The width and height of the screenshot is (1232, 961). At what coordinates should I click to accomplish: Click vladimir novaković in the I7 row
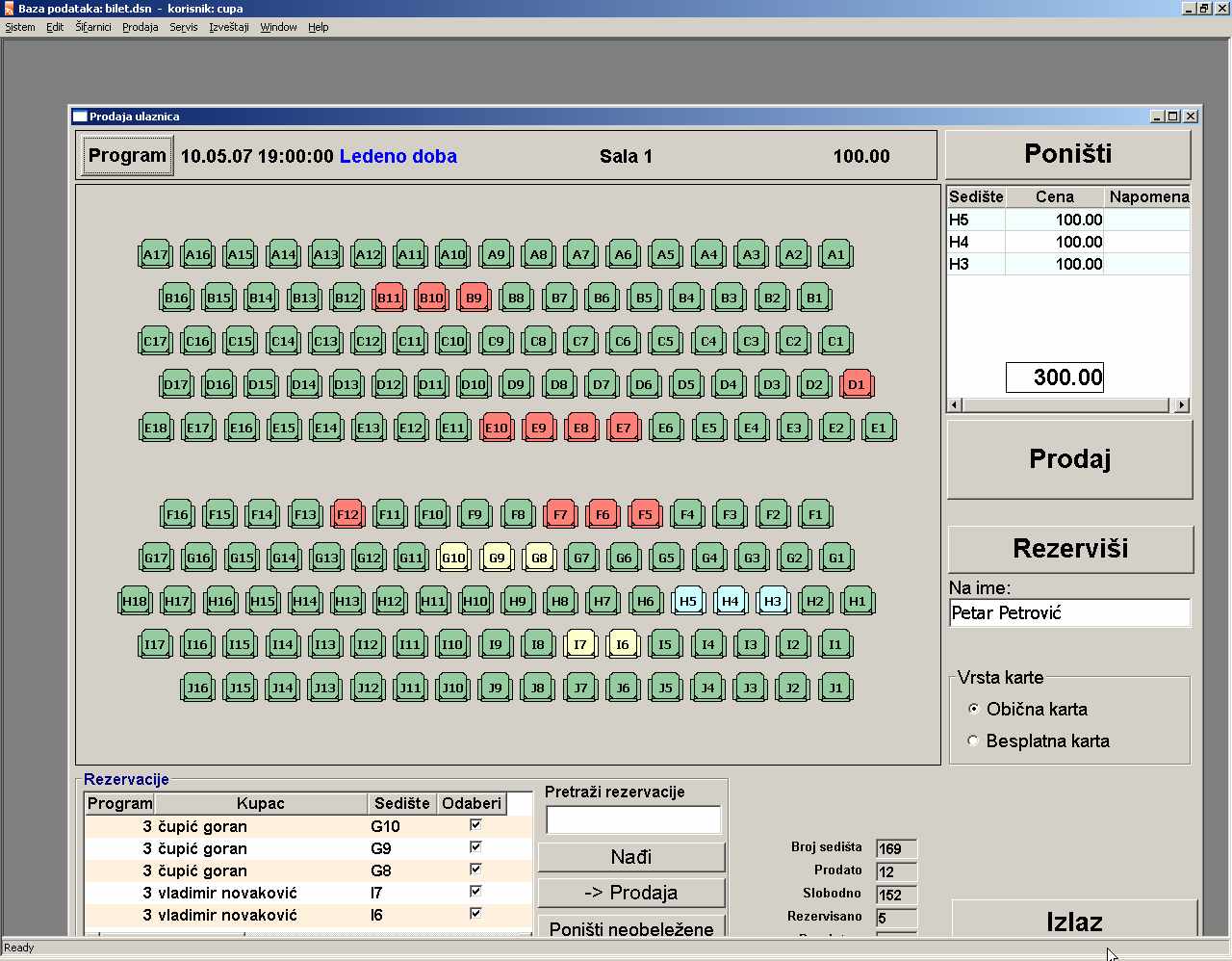[227, 893]
